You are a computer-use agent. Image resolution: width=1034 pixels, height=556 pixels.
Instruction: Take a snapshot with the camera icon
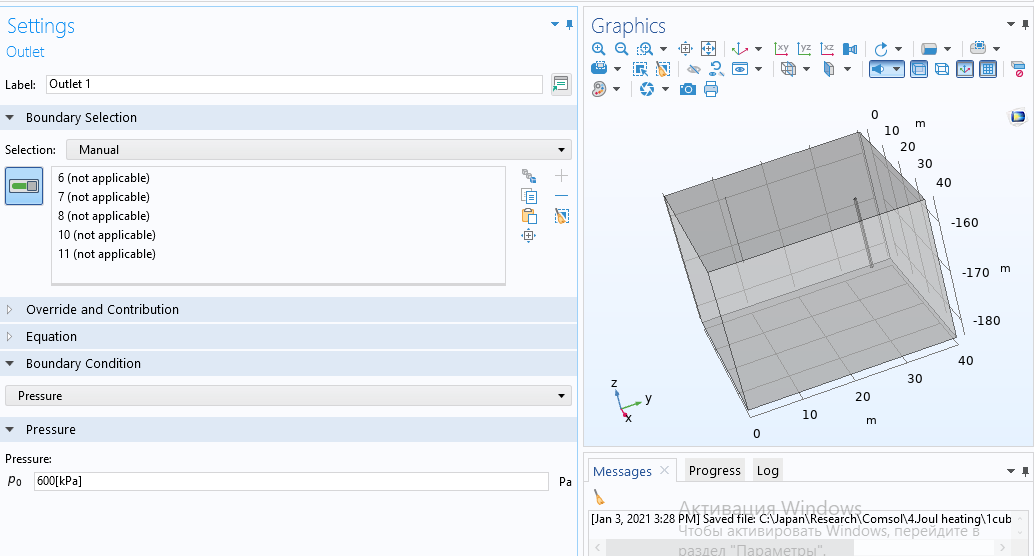click(687, 89)
